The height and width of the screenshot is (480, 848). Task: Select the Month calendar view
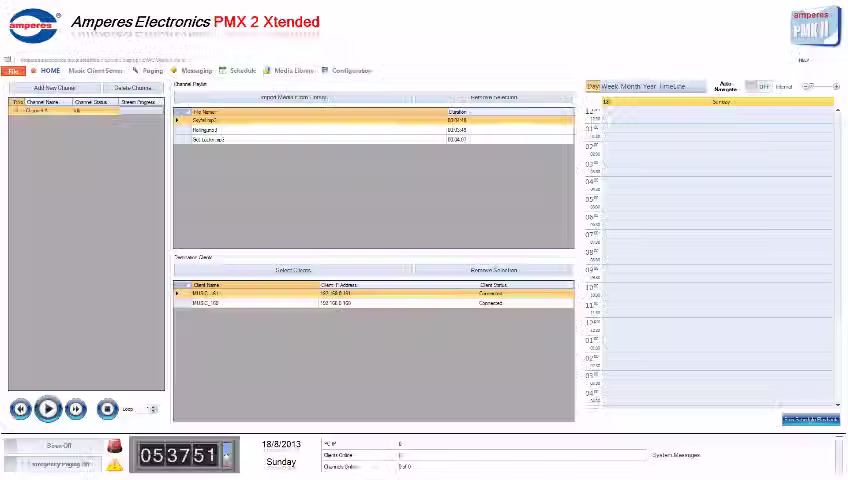(x=631, y=86)
